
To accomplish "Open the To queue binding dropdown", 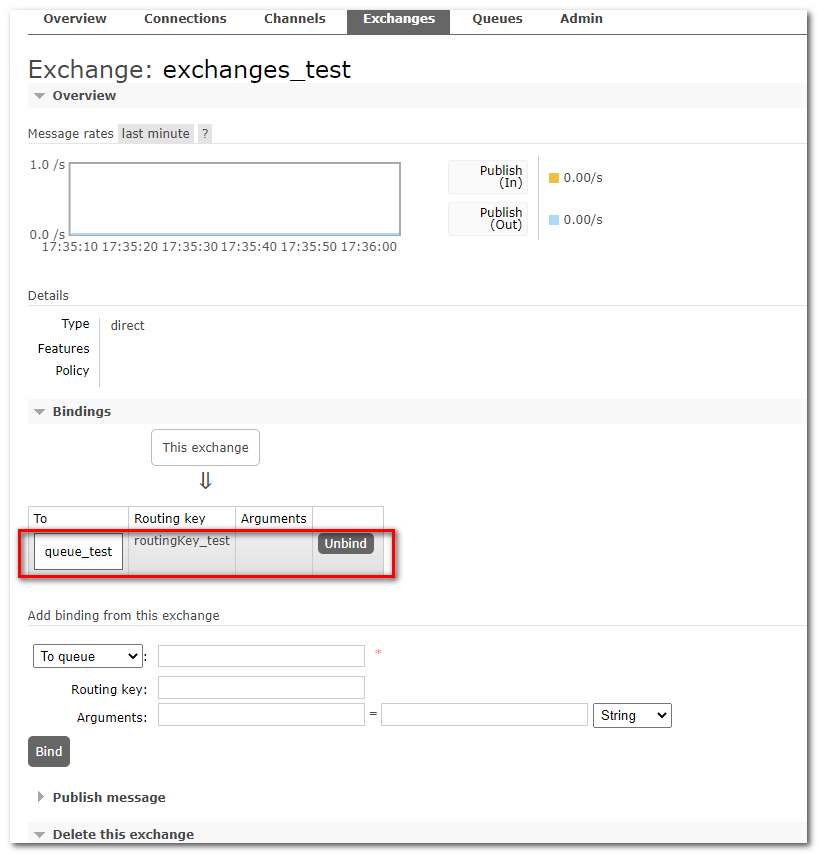I will (87, 656).
